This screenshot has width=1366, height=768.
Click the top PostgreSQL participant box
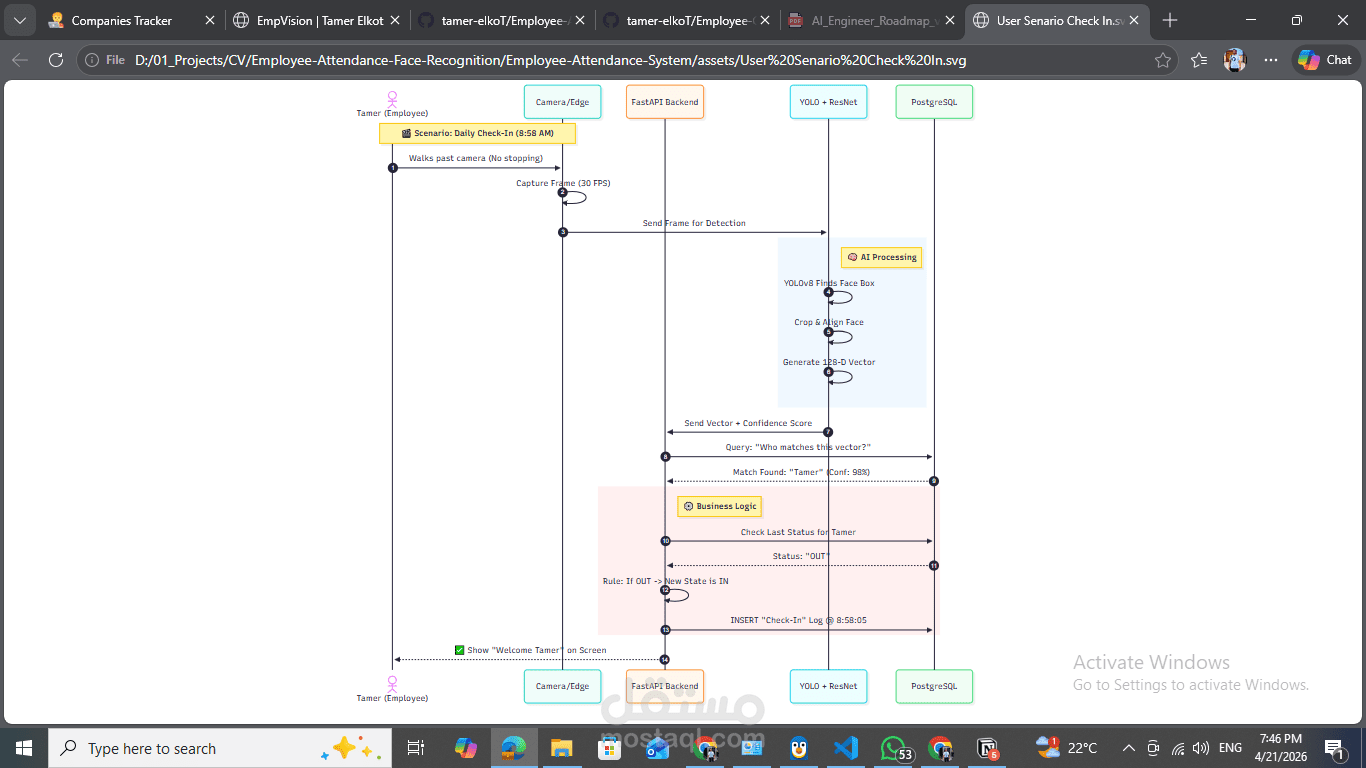pos(934,102)
